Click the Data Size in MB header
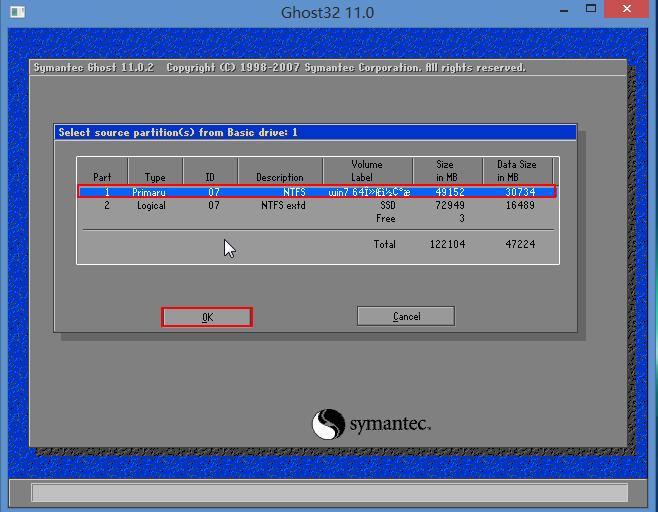Screen dimensions: 658x512 pos(517,170)
